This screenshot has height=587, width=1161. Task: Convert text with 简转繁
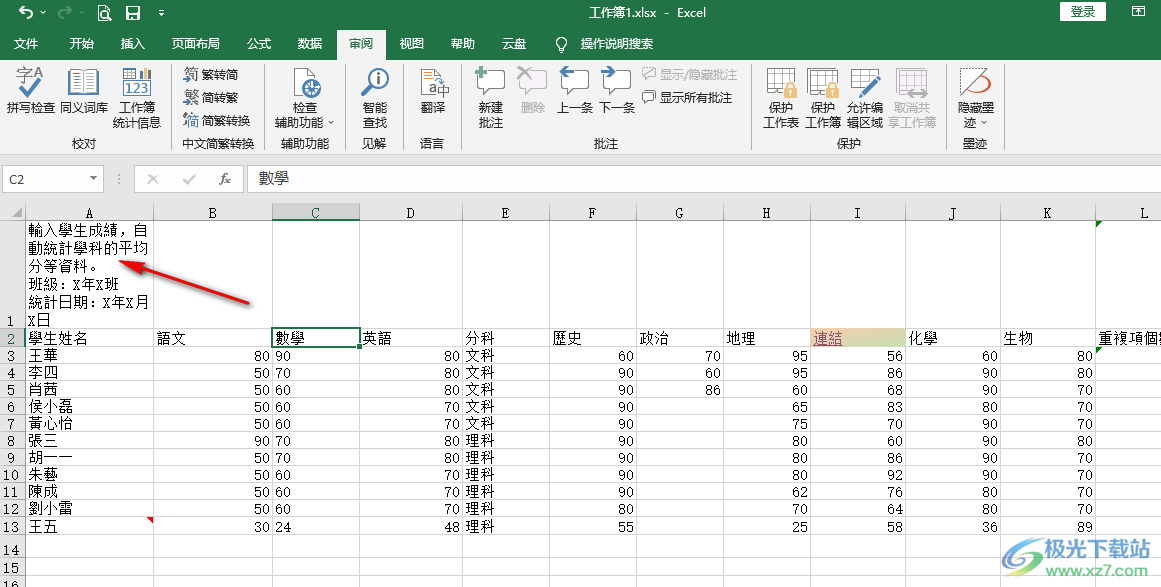(211, 97)
